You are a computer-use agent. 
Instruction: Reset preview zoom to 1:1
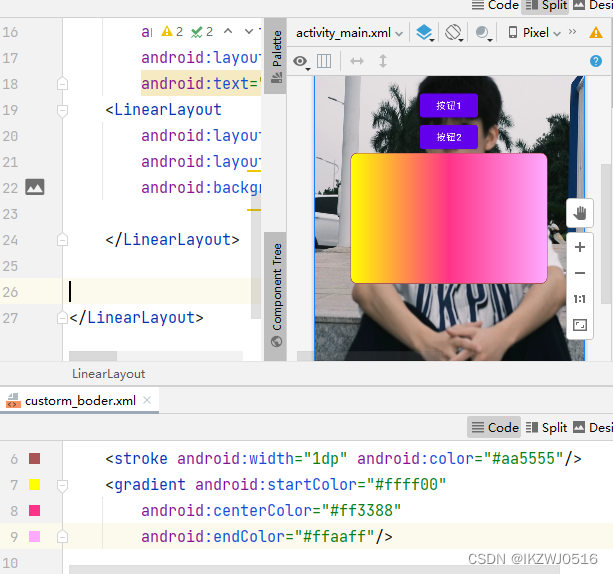pyautogui.click(x=580, y=299)
